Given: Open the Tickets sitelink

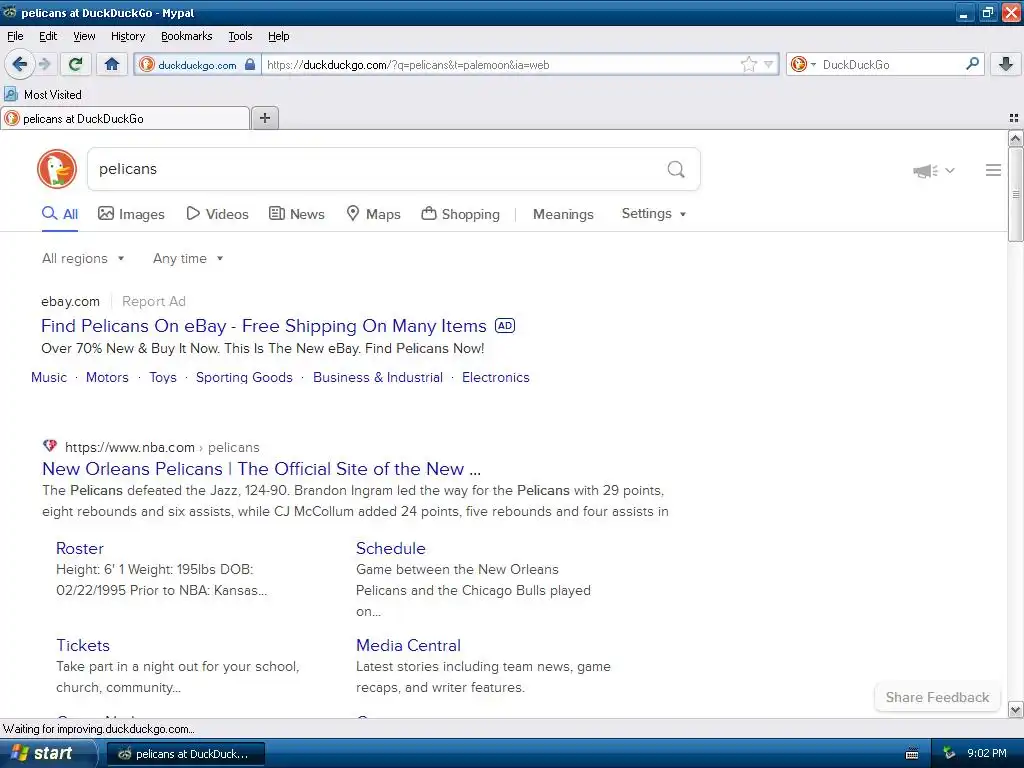Looking at the screenshot, I should tap(83, 645).
